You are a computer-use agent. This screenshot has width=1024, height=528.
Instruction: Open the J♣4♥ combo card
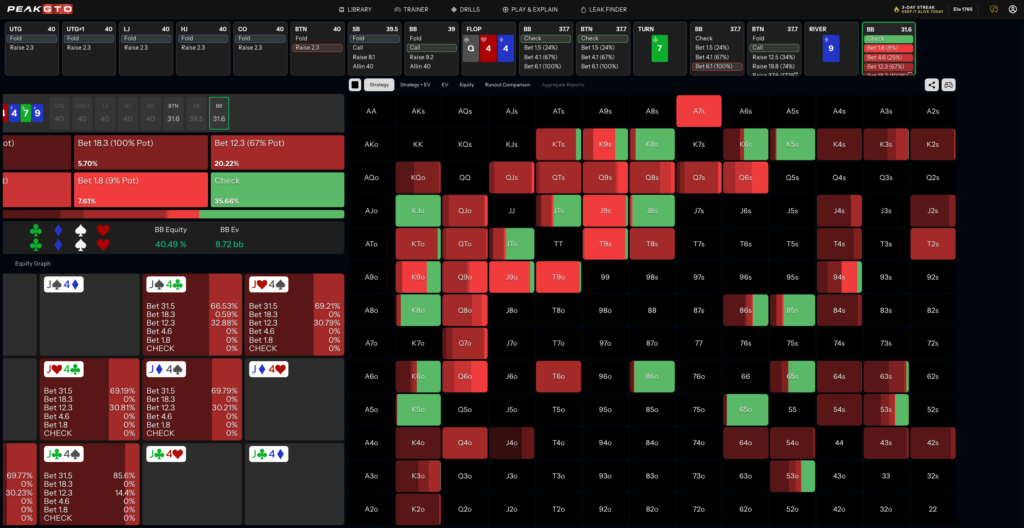tap(192, 484)
